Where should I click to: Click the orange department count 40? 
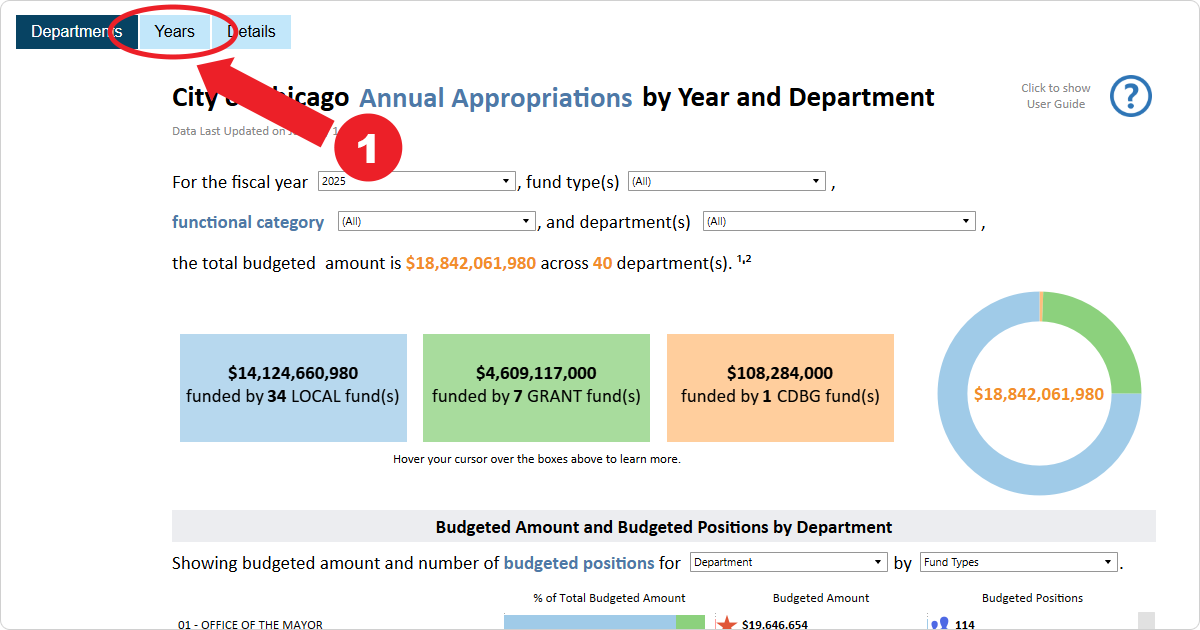coord(602,263)
